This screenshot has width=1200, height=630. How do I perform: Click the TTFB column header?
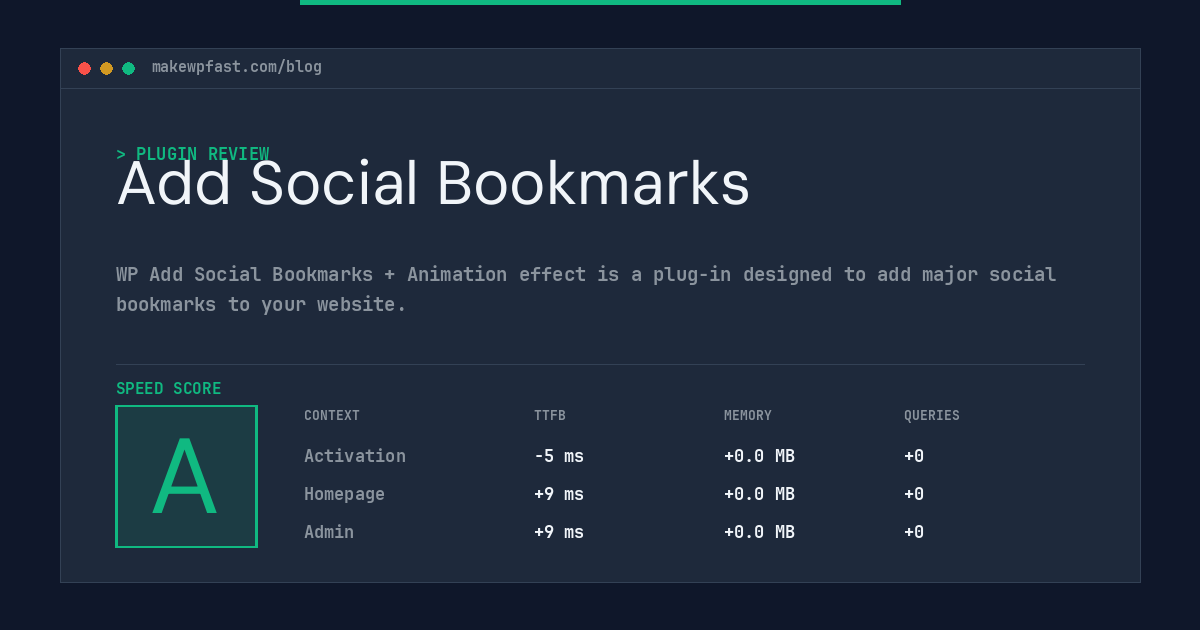click(550, 416)
